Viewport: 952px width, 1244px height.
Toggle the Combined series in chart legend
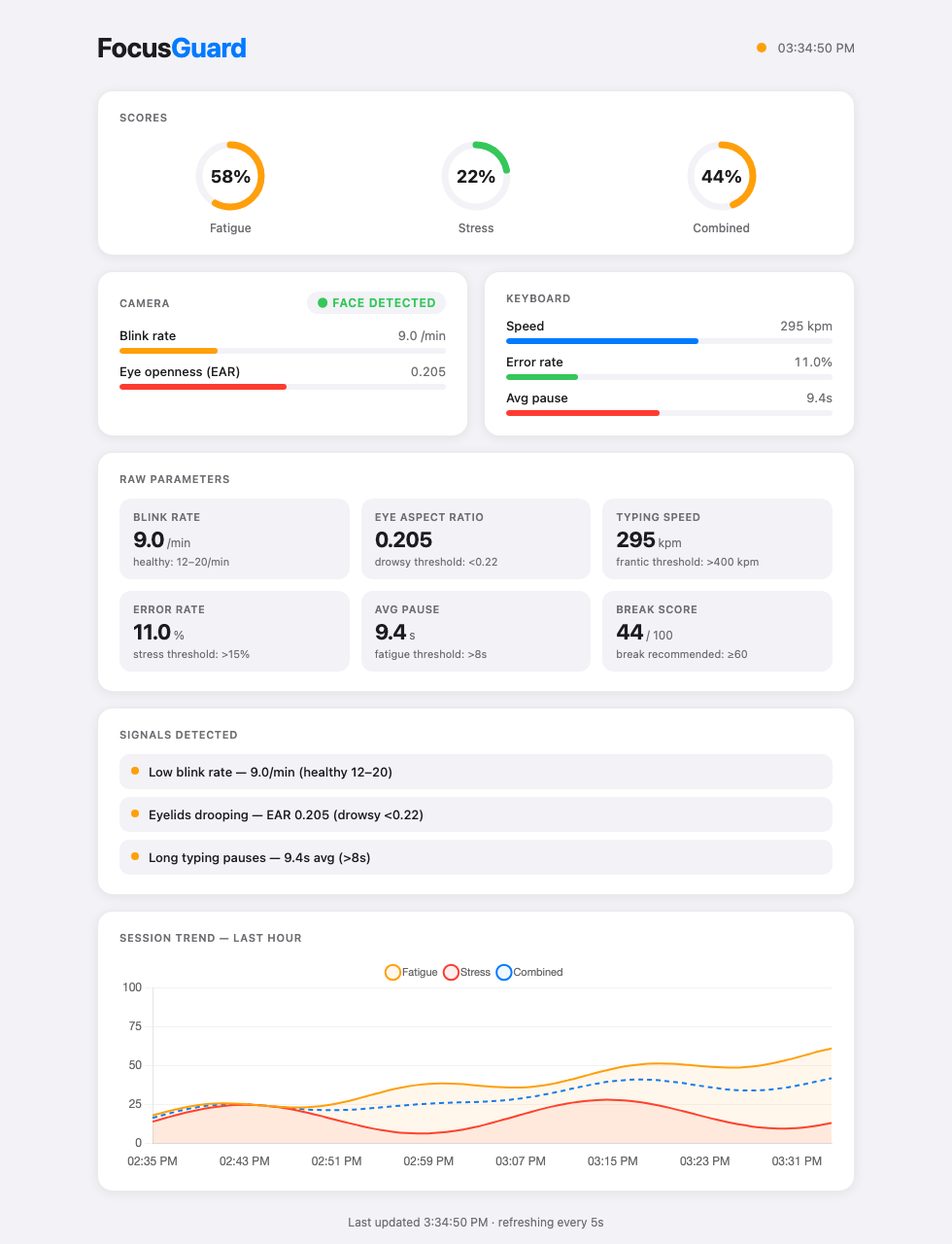(x=529, y=972)
